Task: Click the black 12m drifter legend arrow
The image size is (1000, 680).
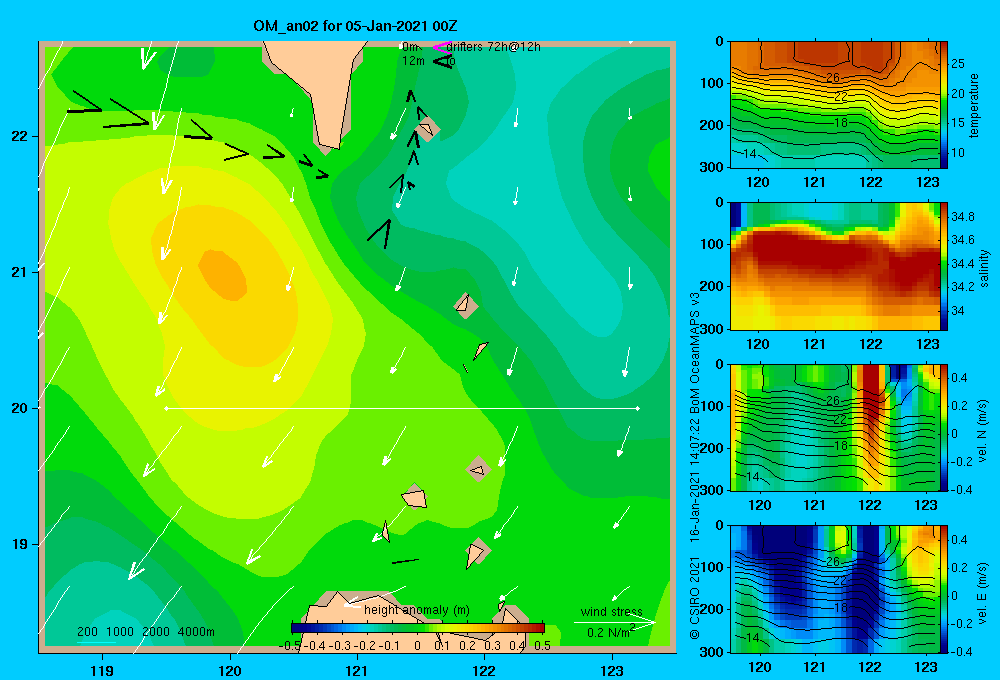Action: coord(443,61)
